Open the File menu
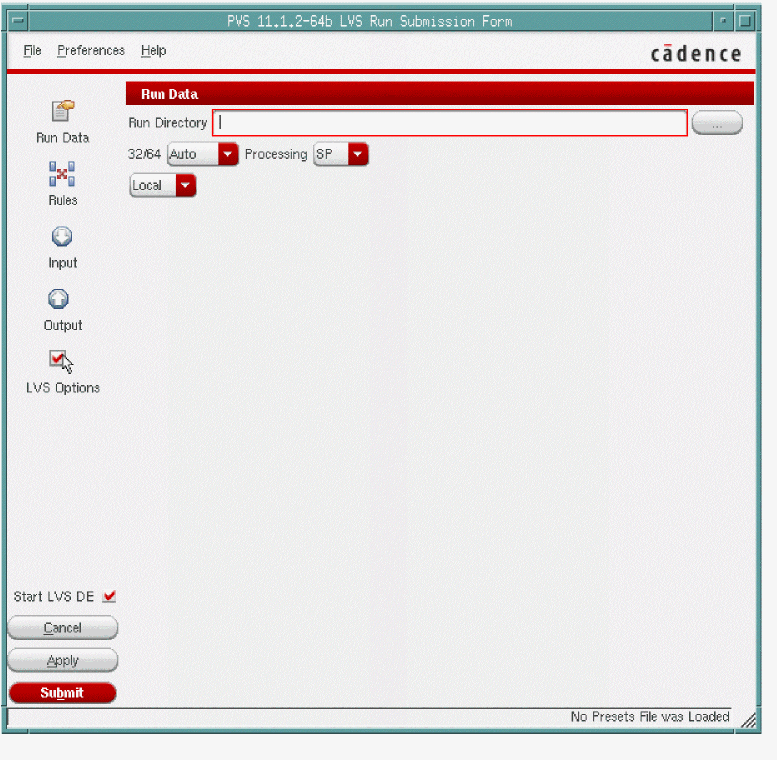777x760 pixels. click(32, 51)
